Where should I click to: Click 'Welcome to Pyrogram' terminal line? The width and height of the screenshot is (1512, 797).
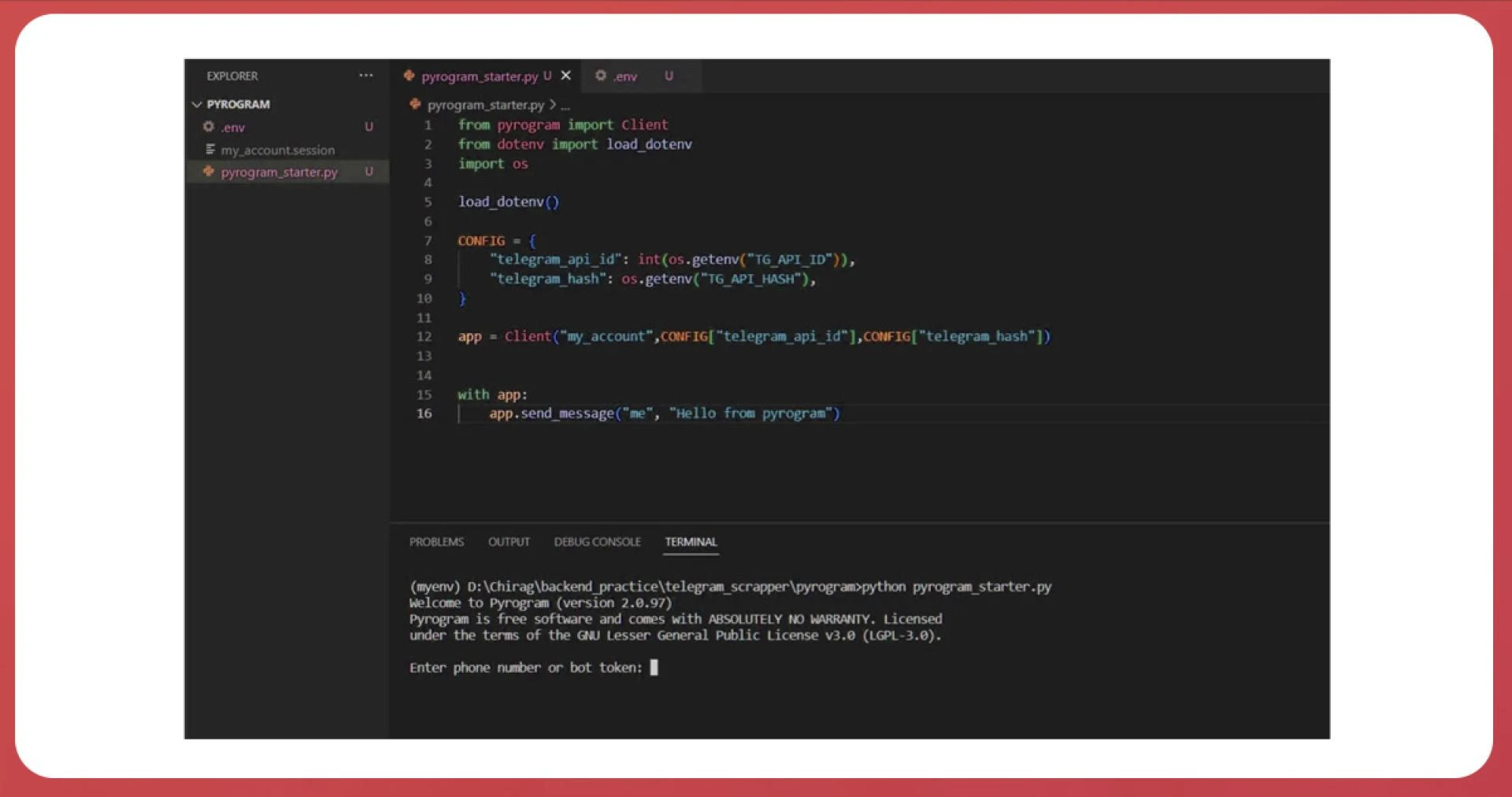[x=540, y=603]
